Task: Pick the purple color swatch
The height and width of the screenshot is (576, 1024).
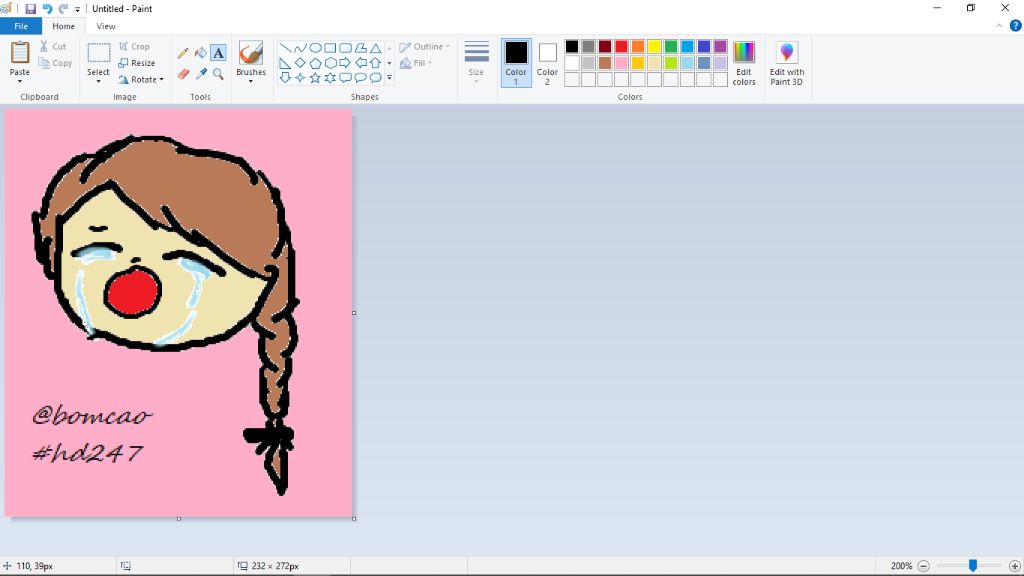Action: point(720,46)
